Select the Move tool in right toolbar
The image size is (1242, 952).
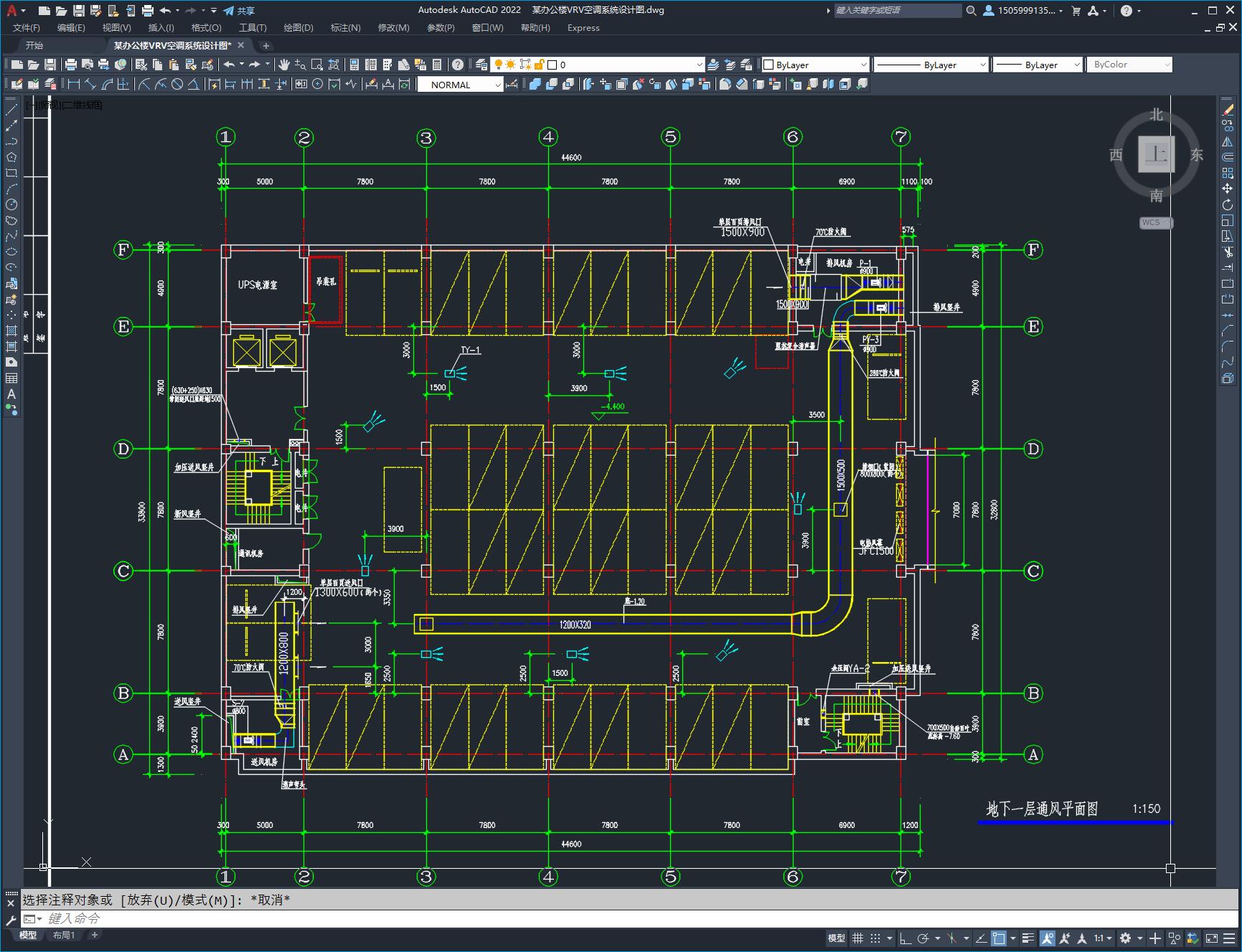click(x=1228, y=189)
